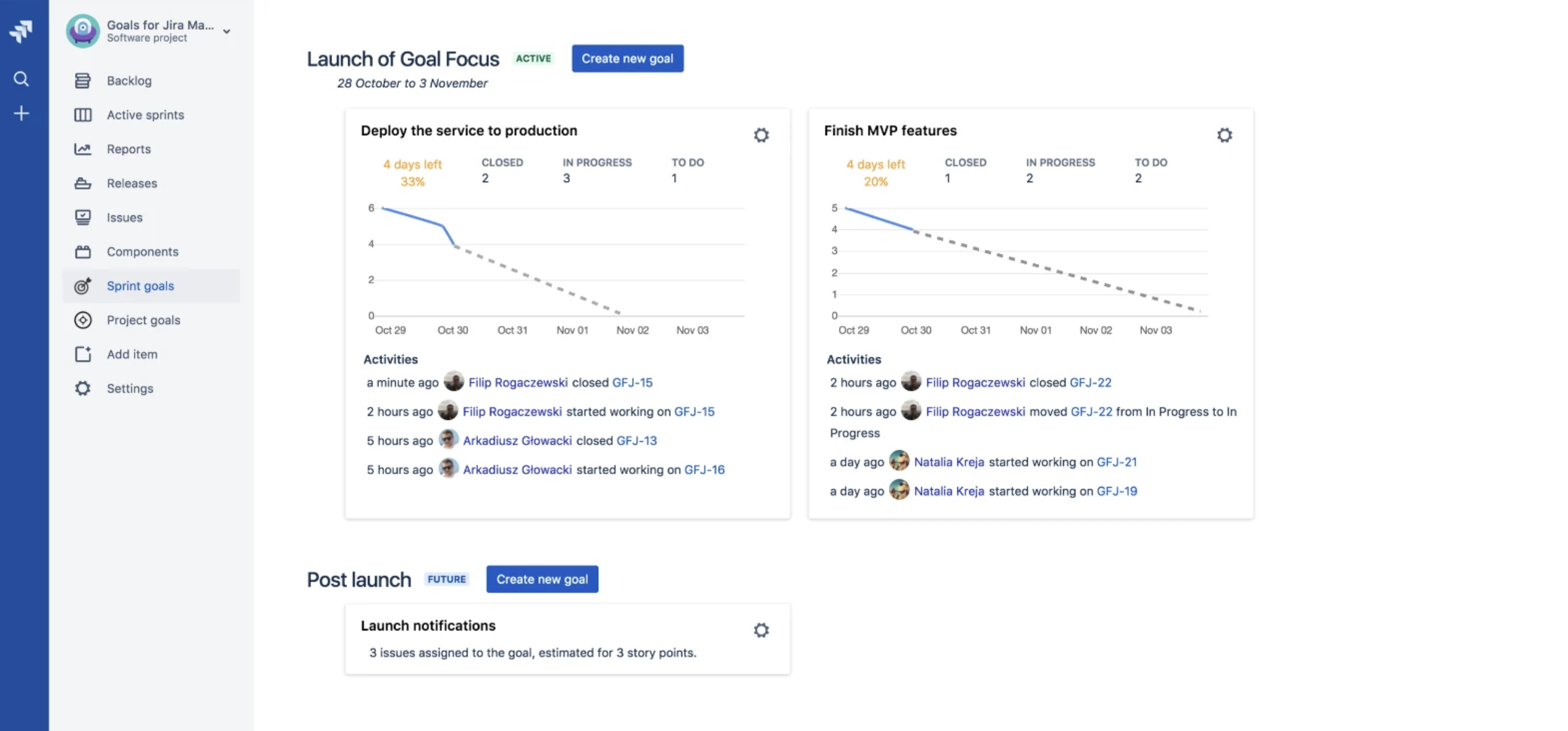Open settings gear for Finish MVP features goal

pyautogui.click(x=1224, y=135)
